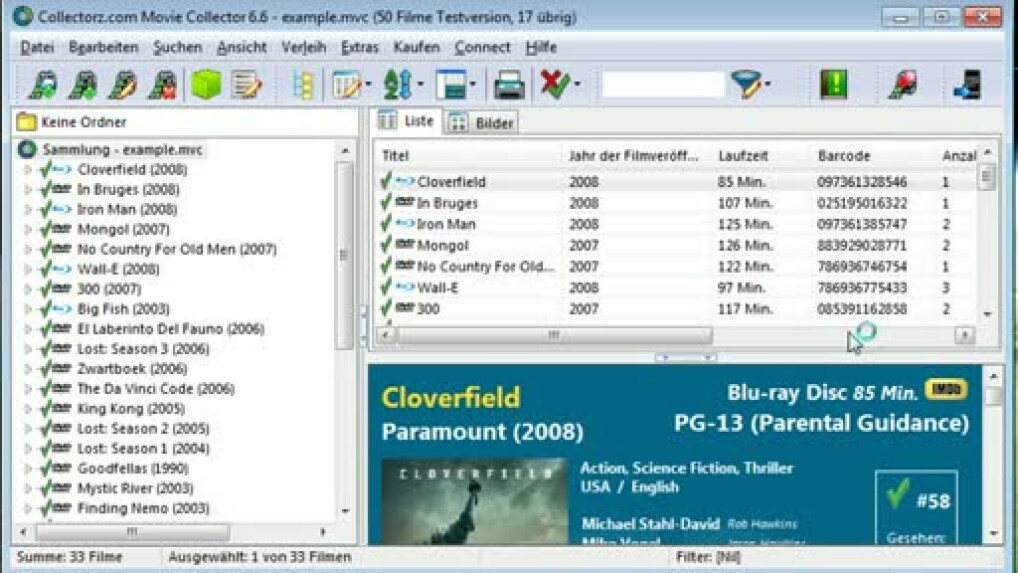The width and height of the screenshot is (1018, 573).
Task: Expand the Cloverfield (2008) tree node
Action: (x=28, y=170)
